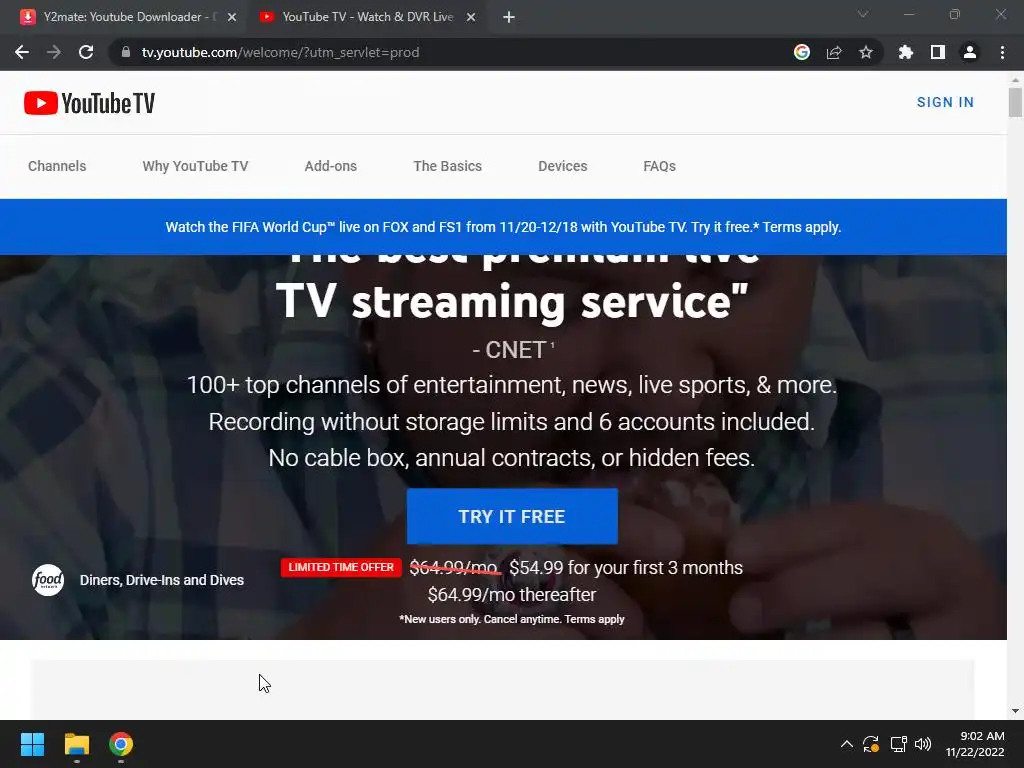Open the Chrome profile icon
The height and width of the screenshot is (768, 1024).
click(x=970, y=52)
